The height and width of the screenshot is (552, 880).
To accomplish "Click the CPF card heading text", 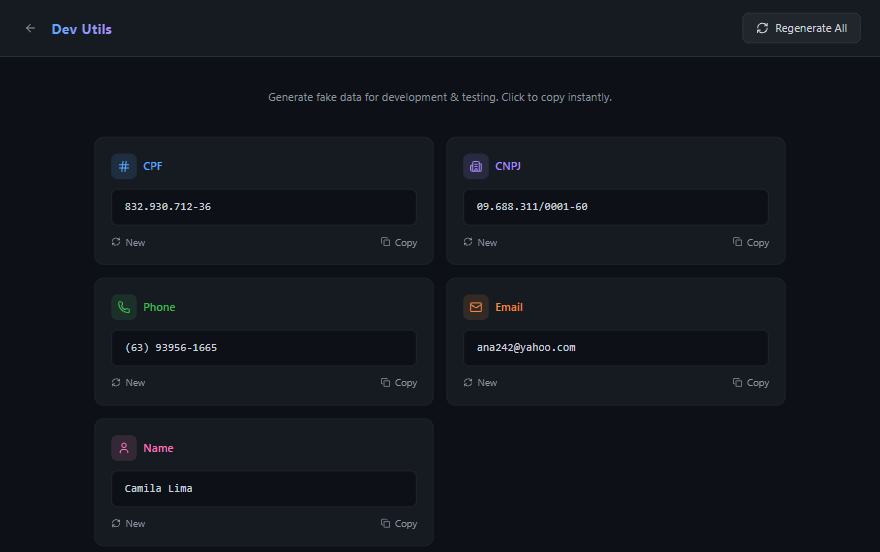I will pyautogui.click(x=153, y=167).
